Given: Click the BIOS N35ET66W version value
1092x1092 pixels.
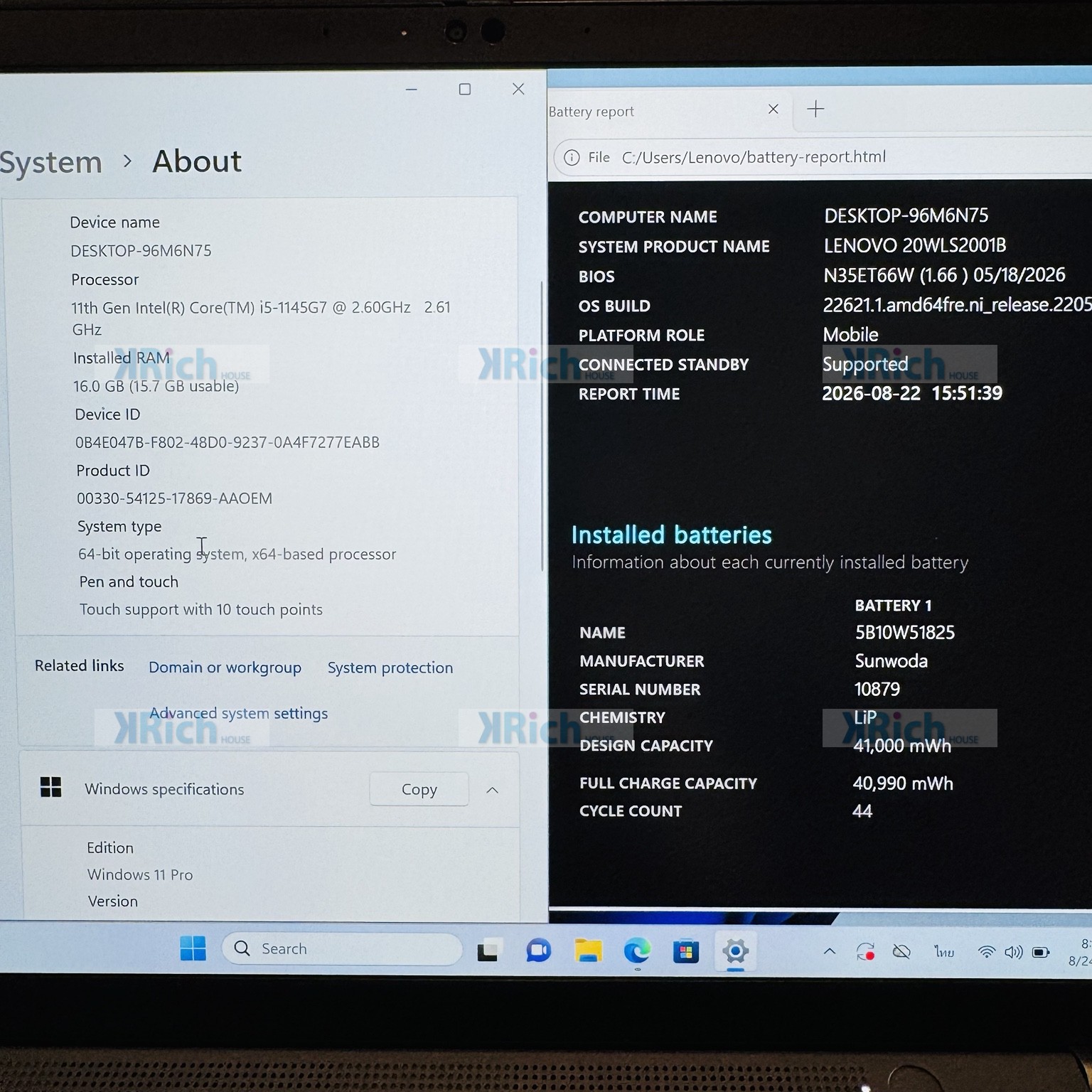Looking at the screenshot, I should click(944, 275).
